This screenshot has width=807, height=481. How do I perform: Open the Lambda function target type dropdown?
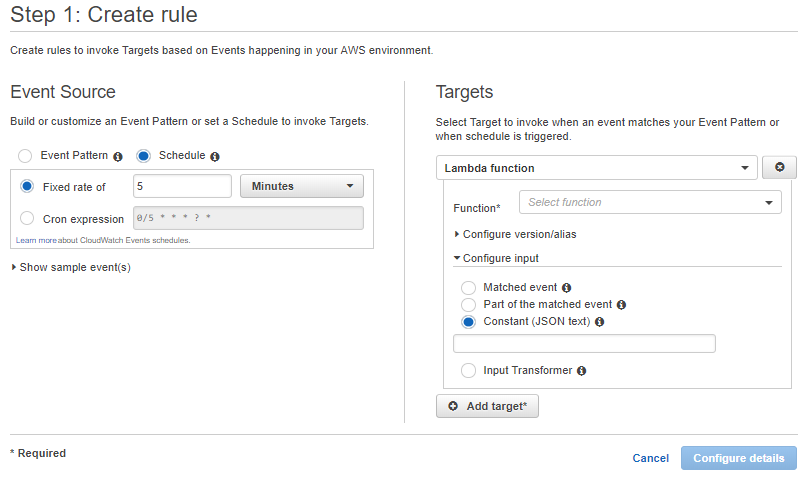pyautogui.click(x=596, y=168)
